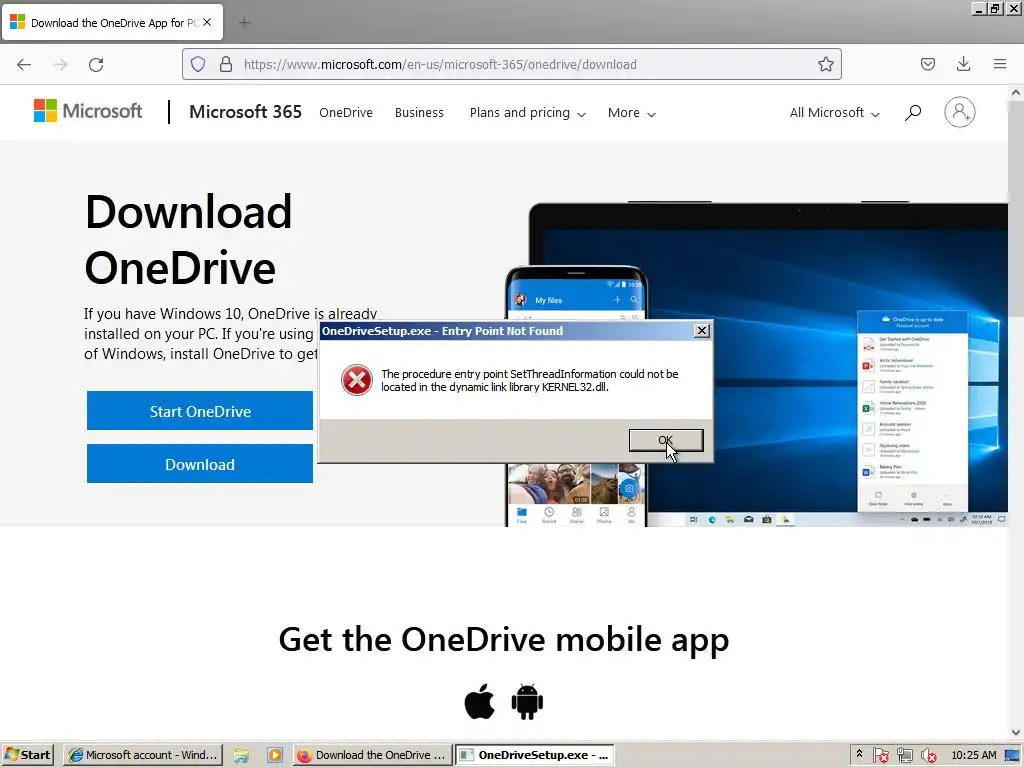Show hidden system tray icons
1024x768 pixels.
[859, 755]
